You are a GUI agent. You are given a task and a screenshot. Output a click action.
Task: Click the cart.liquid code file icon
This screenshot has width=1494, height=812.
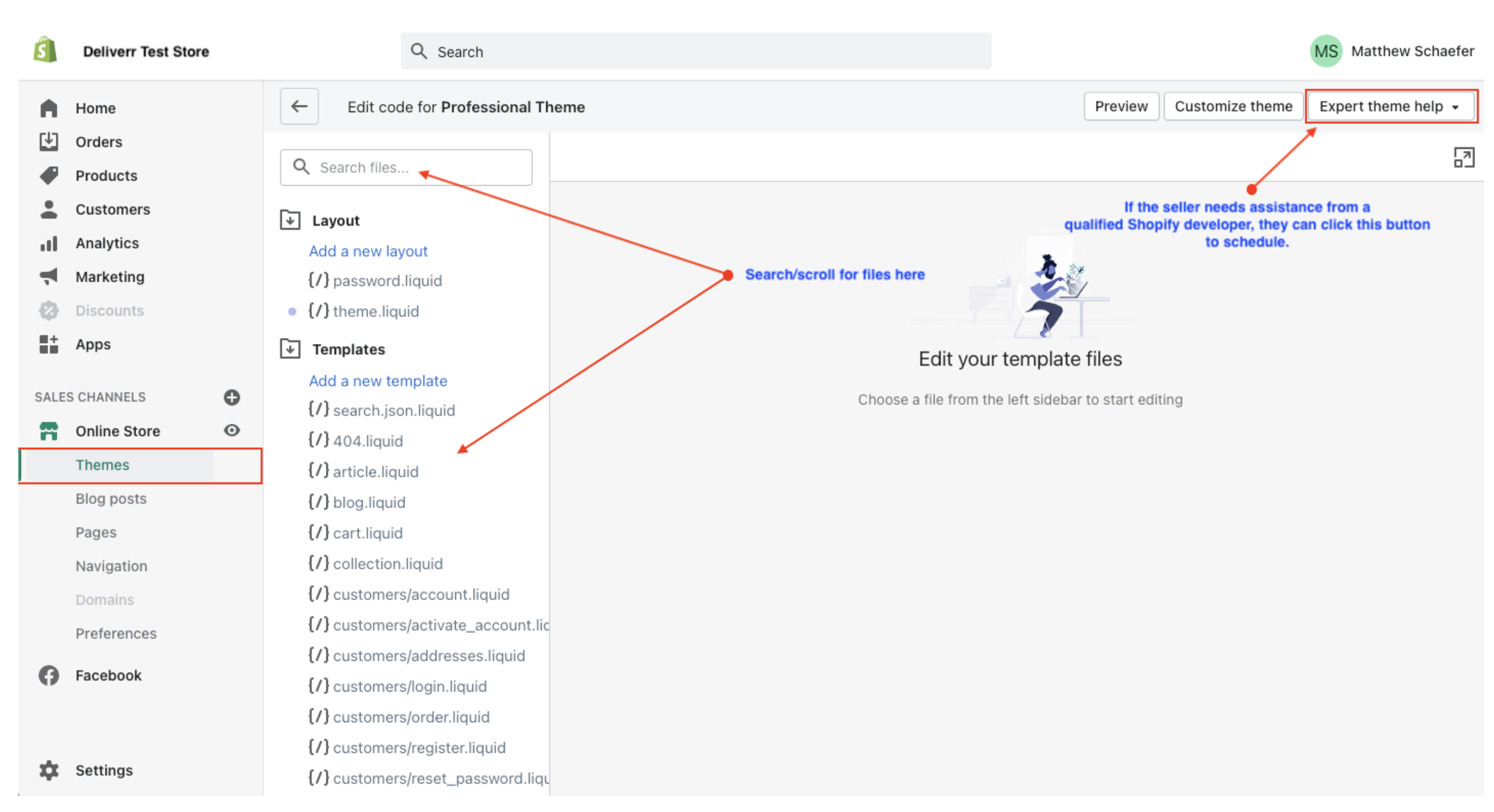coord(319,533)
